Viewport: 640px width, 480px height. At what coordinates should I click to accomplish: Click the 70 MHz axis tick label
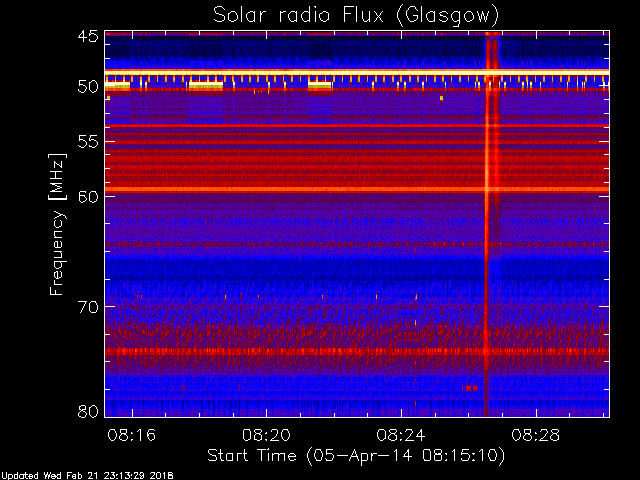pos(88,307)
